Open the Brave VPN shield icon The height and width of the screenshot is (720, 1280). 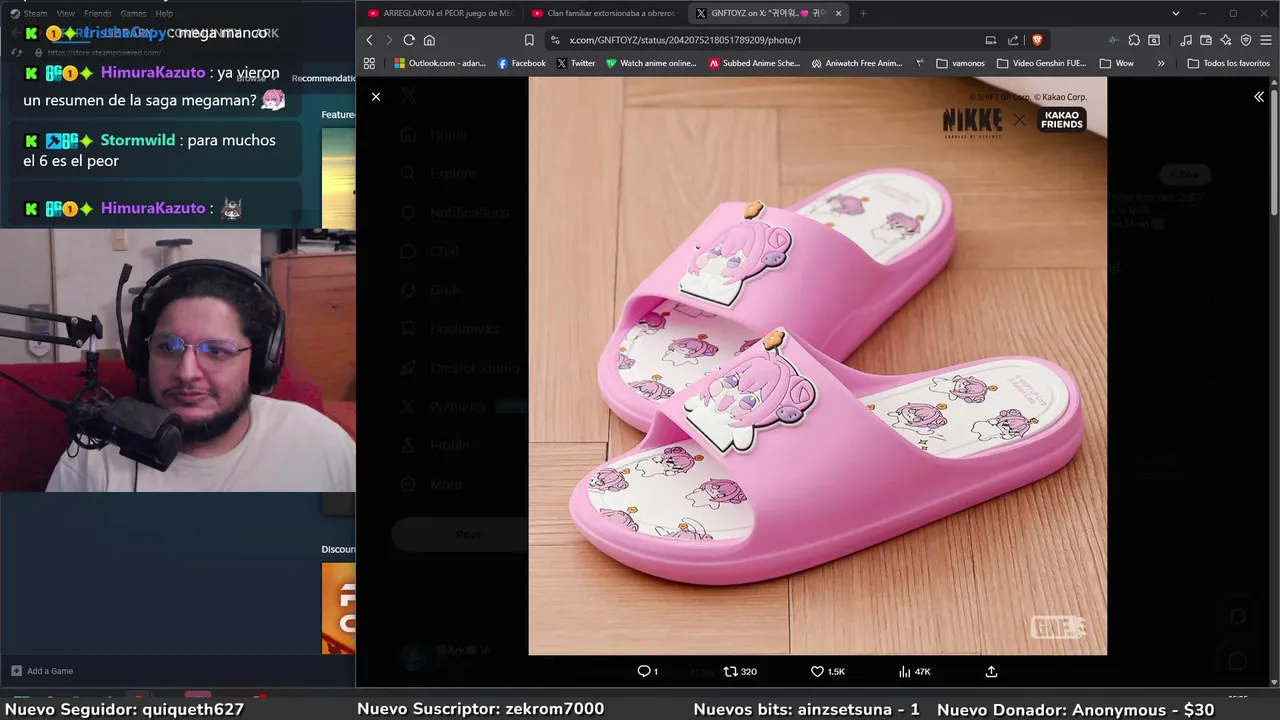(1246, 40)
